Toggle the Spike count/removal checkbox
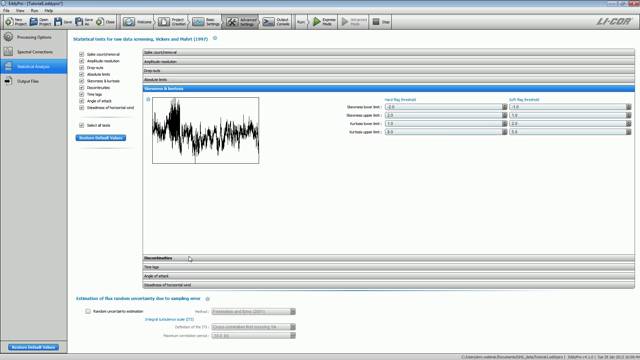 (82, 54)
